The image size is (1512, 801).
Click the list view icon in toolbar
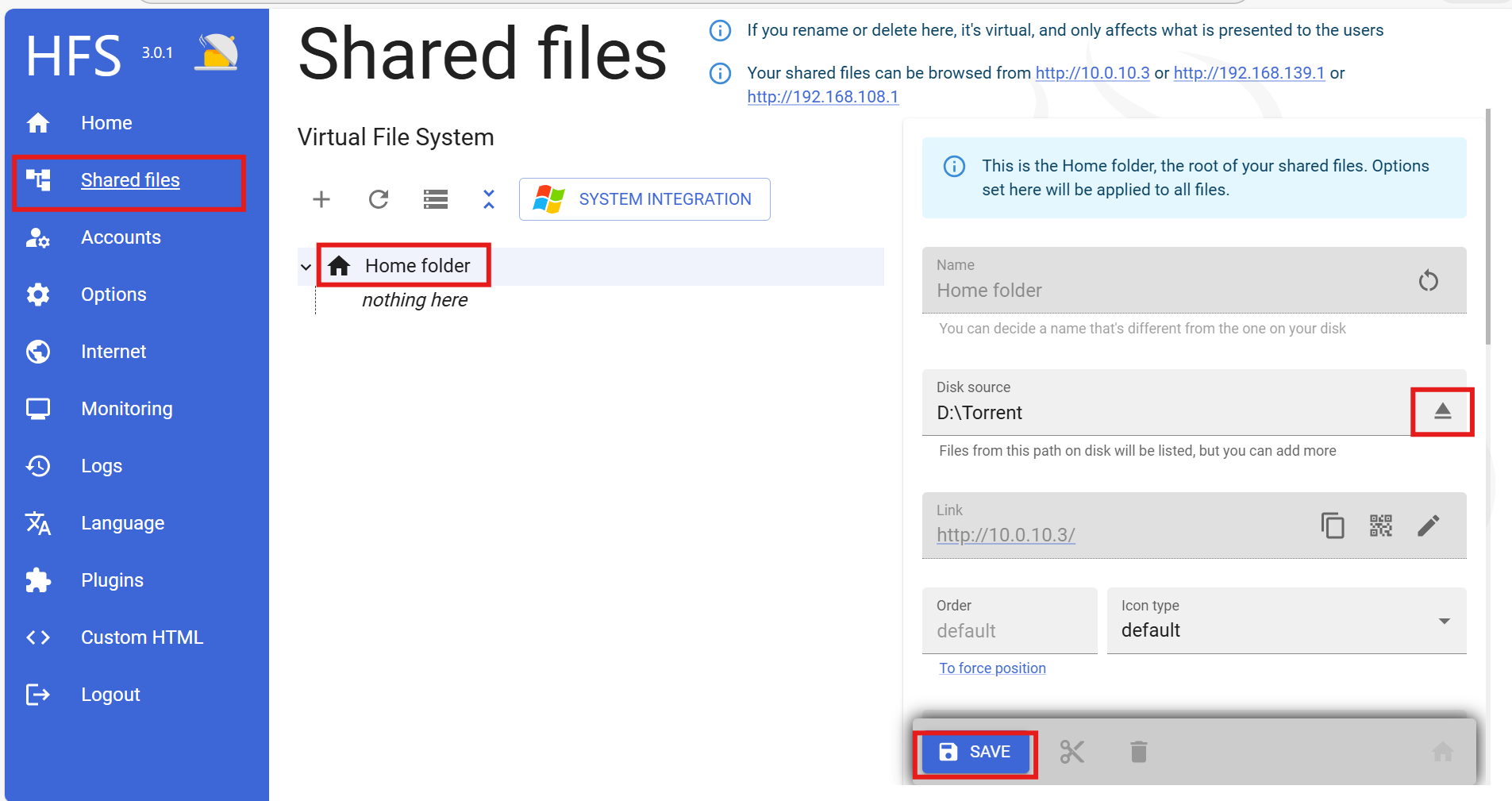click(435, 199)
